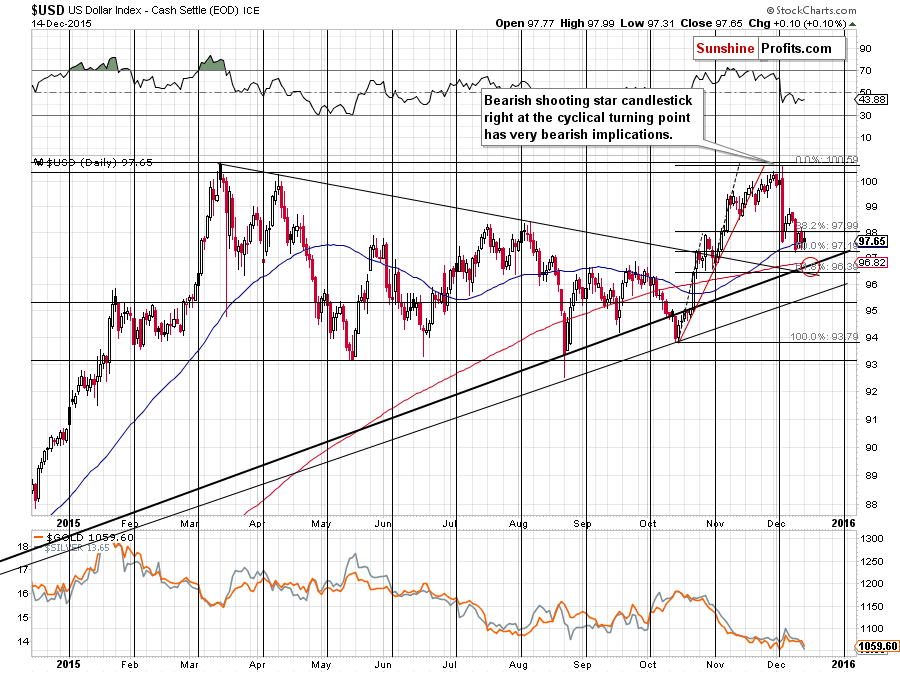Click the Jun label at the image bottom
Image resolution: width=900 pixels, height=673 pixels.
pos(383,665)
